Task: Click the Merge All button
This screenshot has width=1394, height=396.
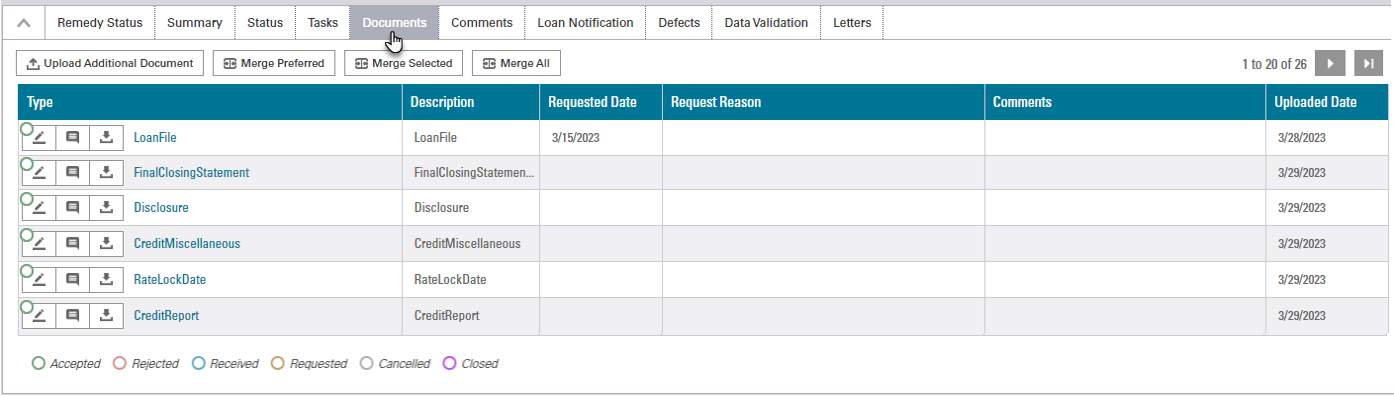Action: pos(516,63)
